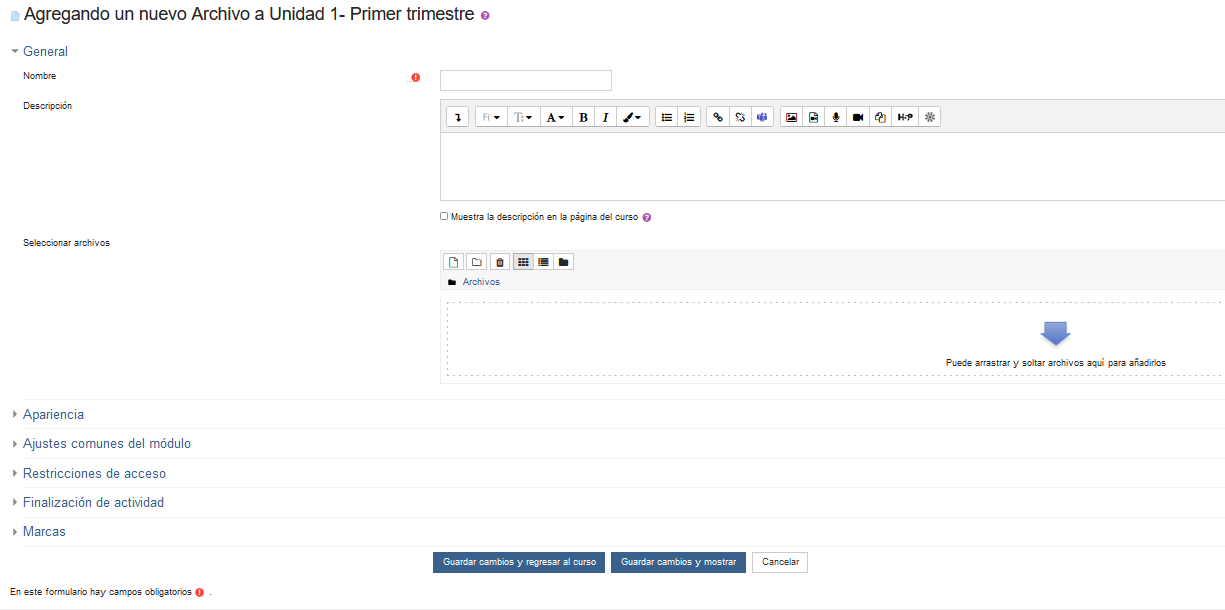
Task: Click the record audio microphone icon
Action: 836,117
